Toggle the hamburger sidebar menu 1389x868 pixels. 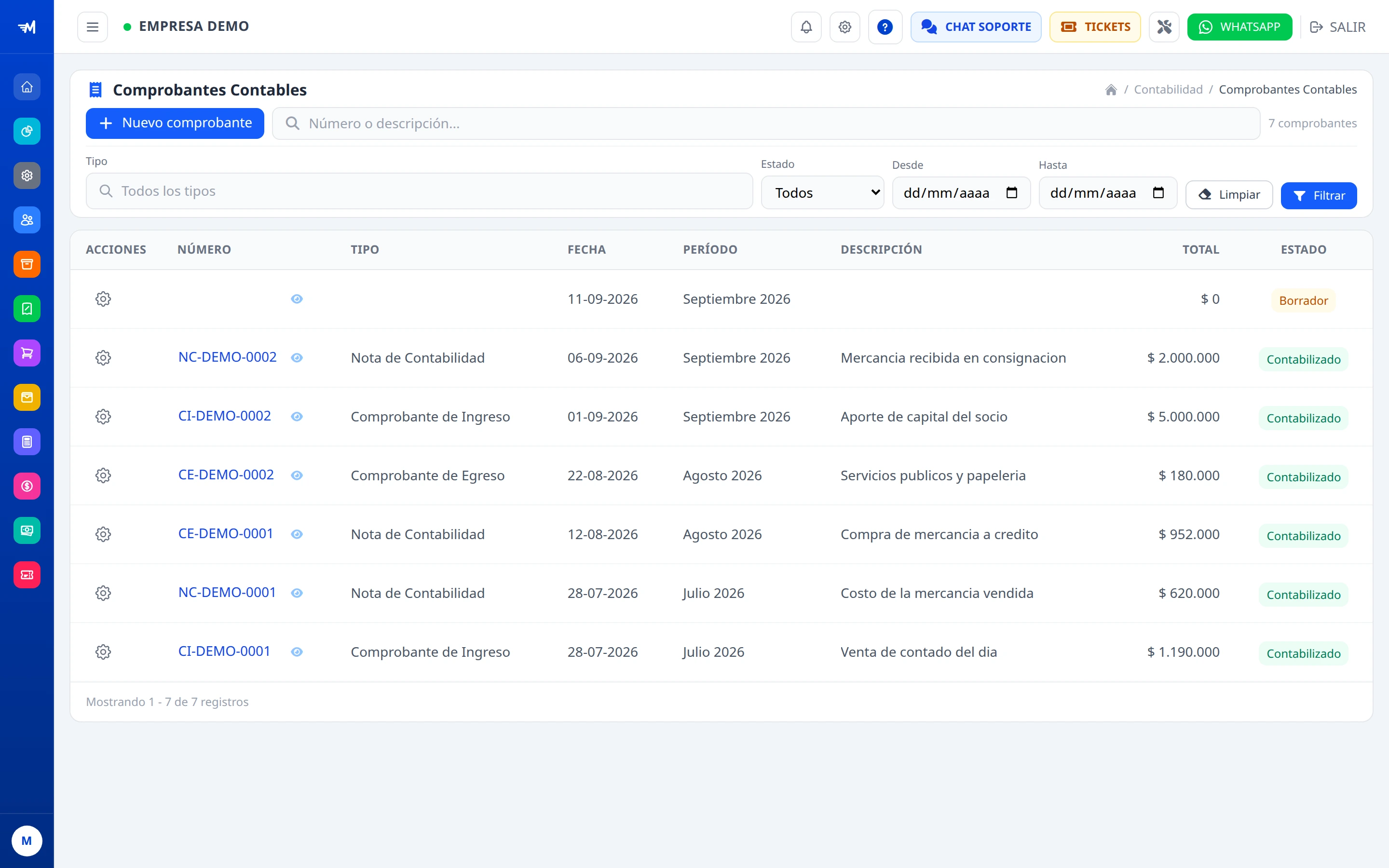[93, 27]
